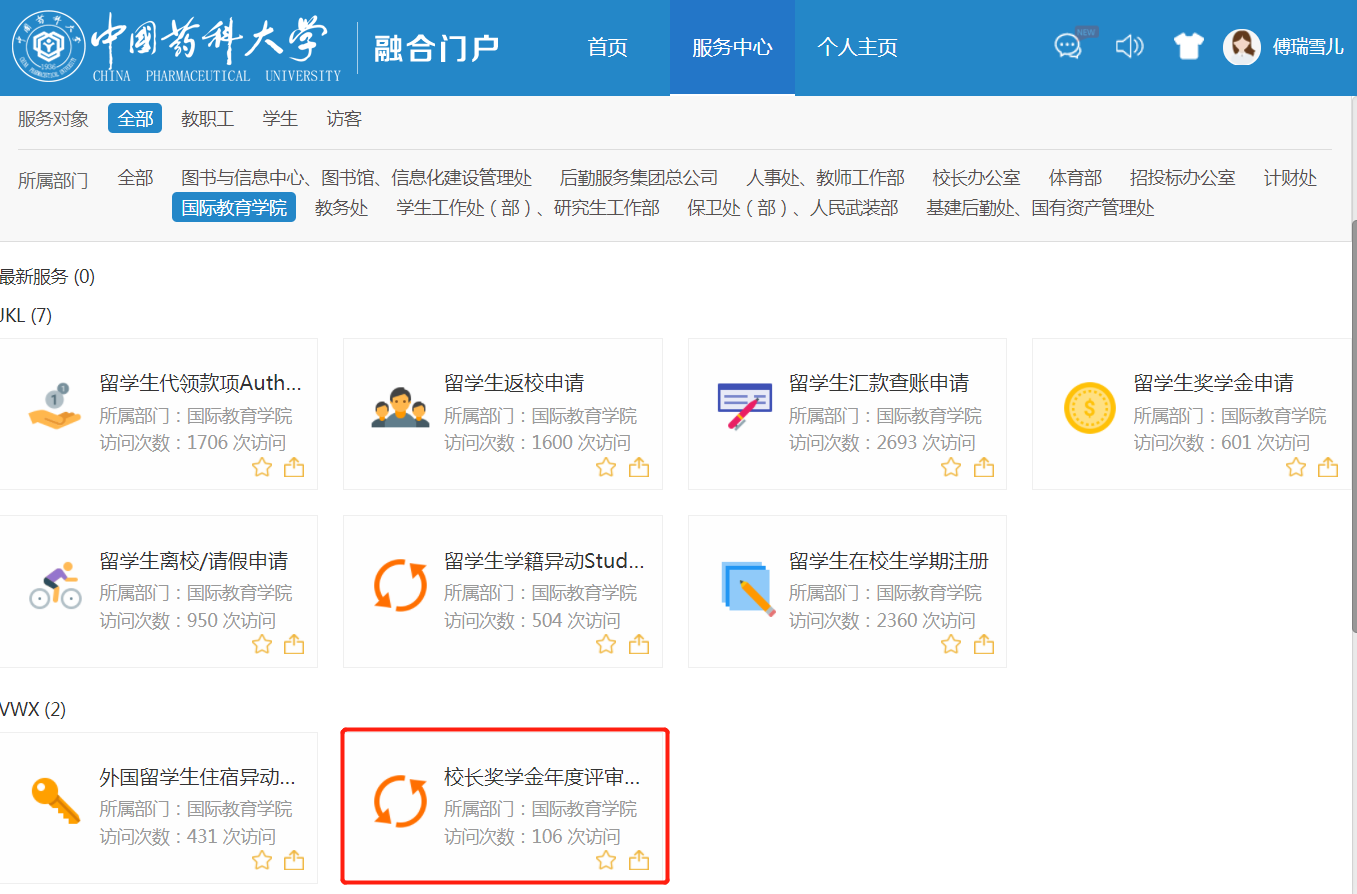Star the 校长奖学金年度评审 service
This screenshot has width=1357, height=894.
[x=606, y=860]
